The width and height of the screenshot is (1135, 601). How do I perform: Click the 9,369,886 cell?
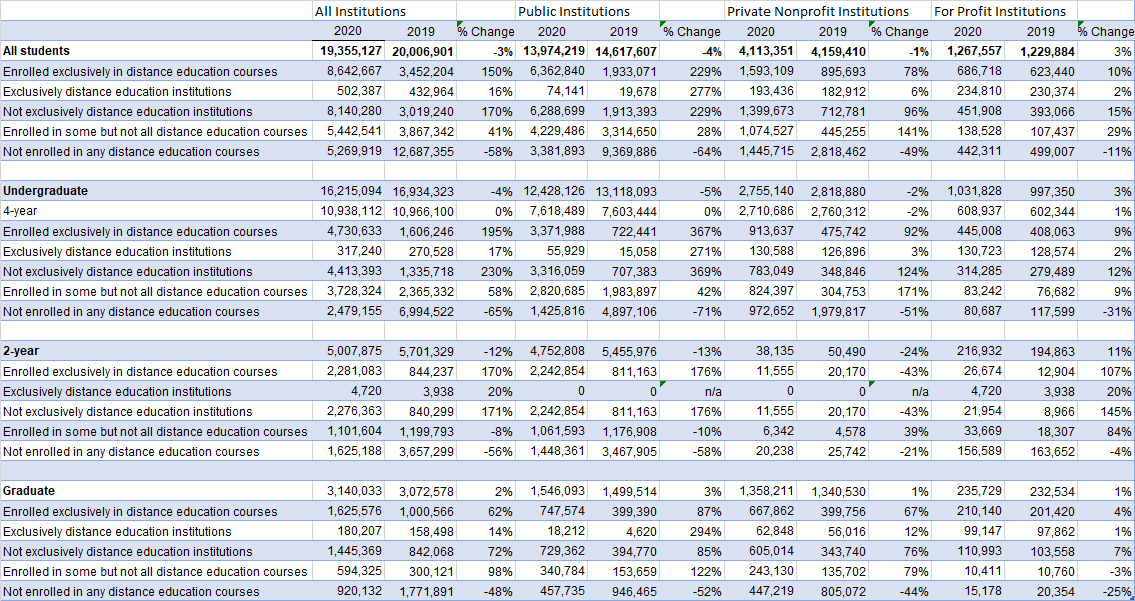(623, 152)
